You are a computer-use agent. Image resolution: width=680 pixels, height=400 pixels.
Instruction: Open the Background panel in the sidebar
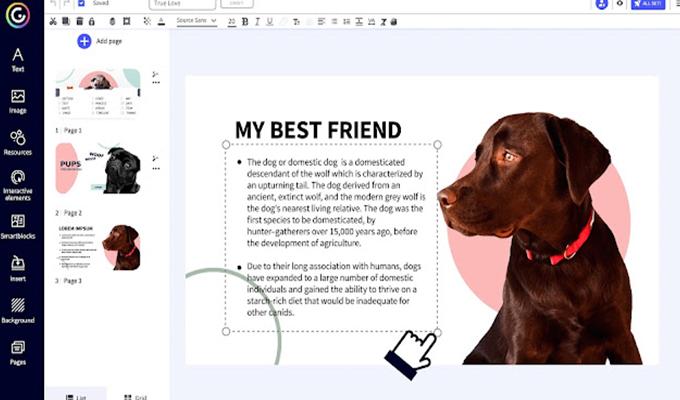[18, 311]
